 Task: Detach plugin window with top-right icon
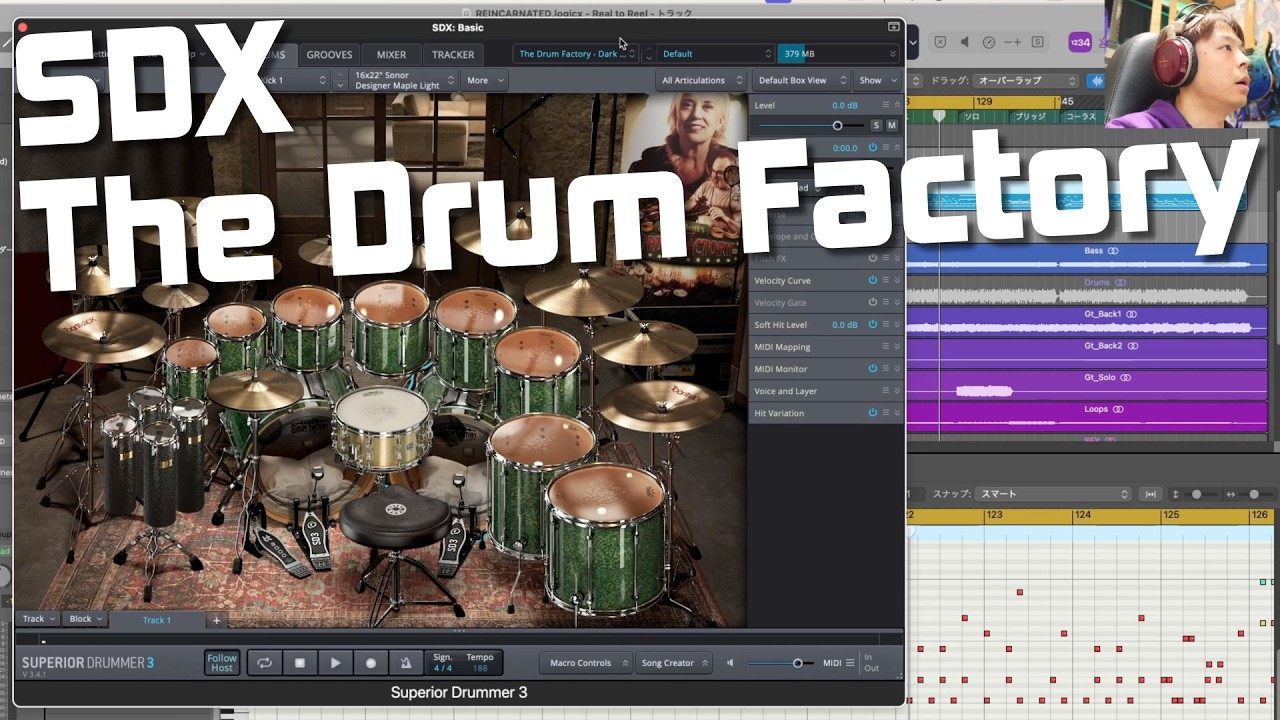893,27
